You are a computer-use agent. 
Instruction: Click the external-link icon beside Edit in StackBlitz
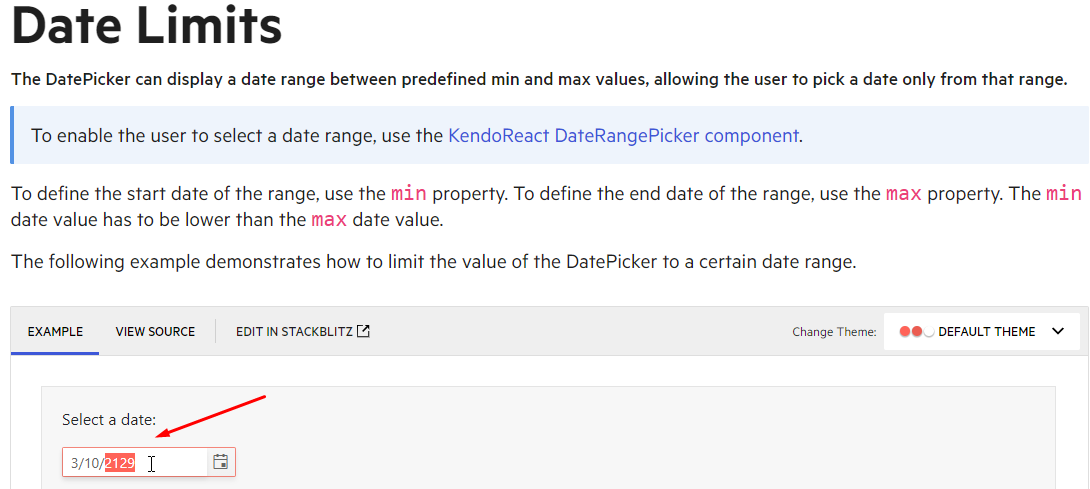click(x=363, y=331)
